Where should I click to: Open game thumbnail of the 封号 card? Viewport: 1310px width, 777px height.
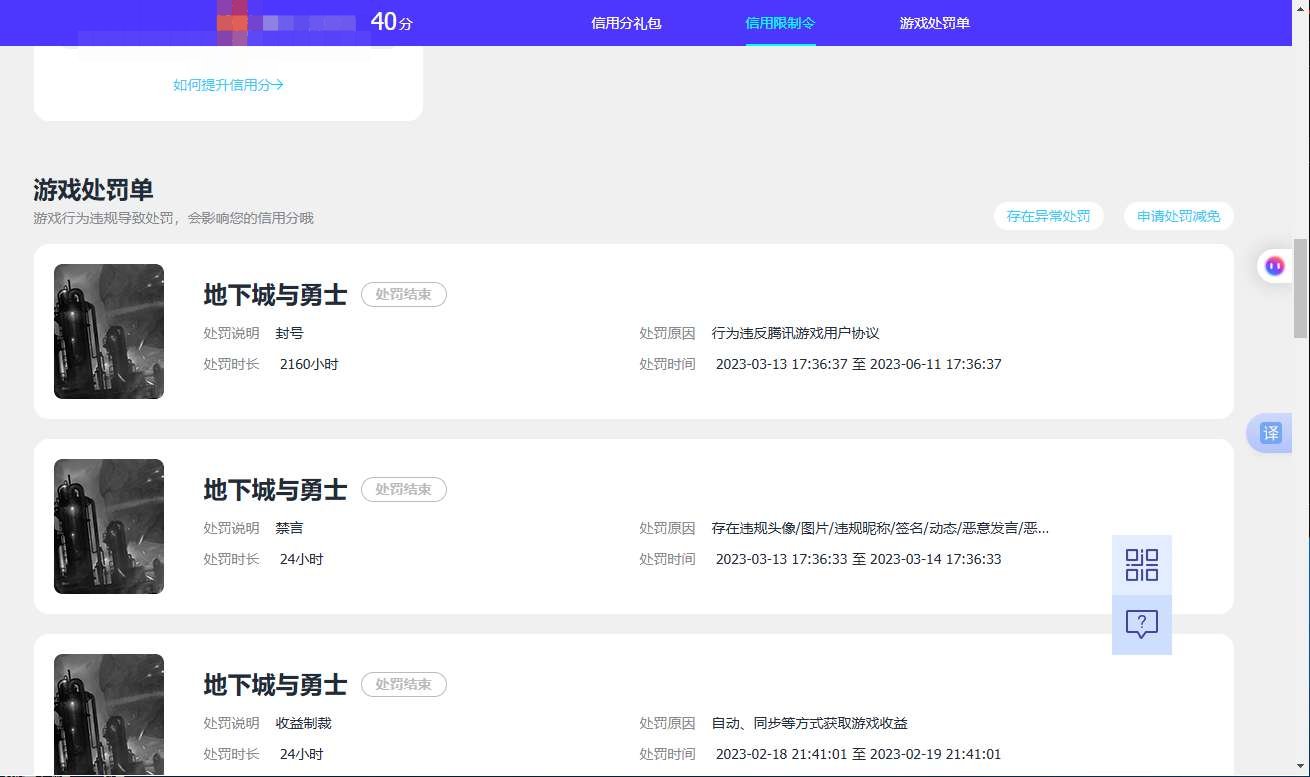[109, 331]
